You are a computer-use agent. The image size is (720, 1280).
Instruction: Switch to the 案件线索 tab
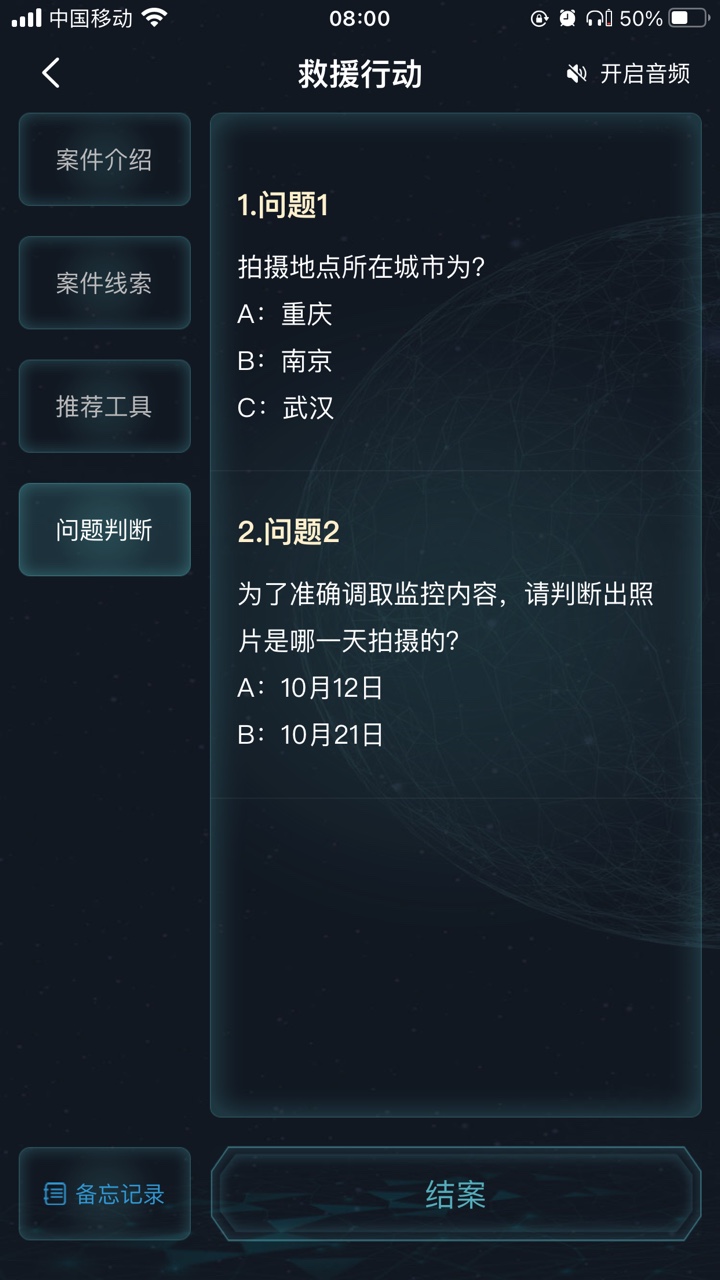pyautogui.click(x=104, y=283)
